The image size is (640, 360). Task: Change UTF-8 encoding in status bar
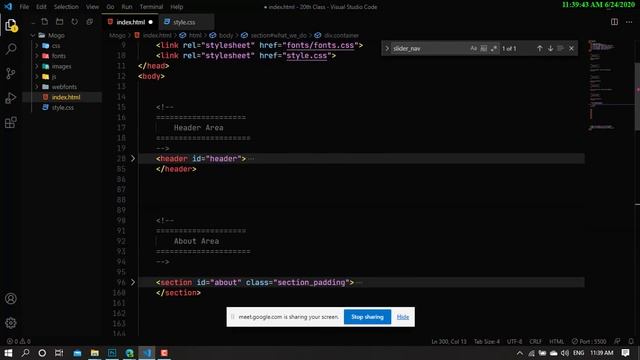pyautogui.click(x=514, y=341)
